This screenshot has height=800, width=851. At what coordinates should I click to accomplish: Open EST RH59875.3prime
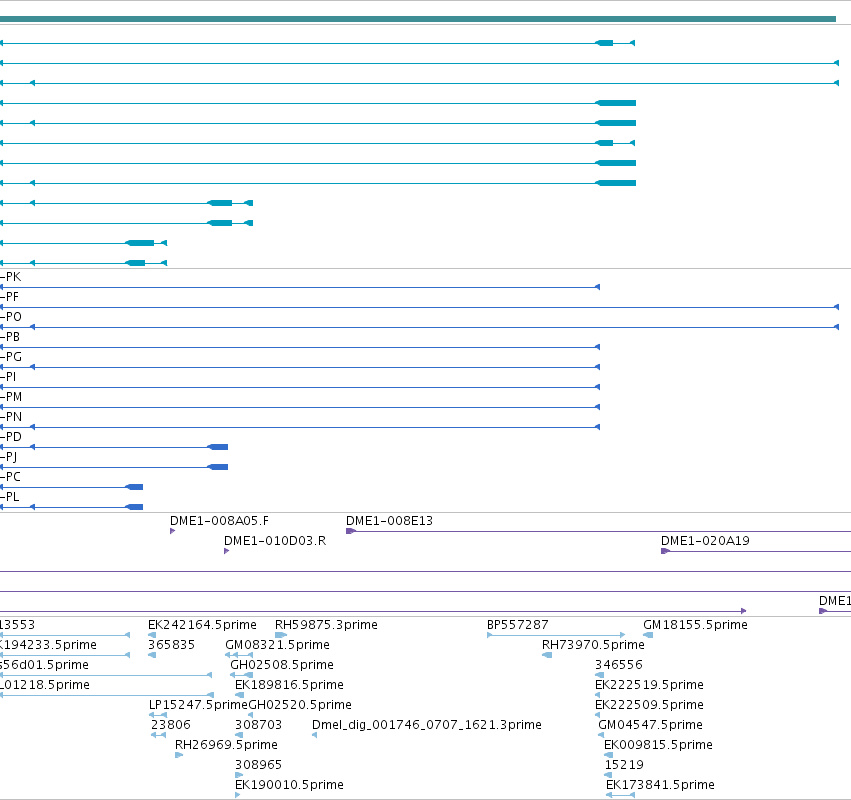tap(326, 625)
